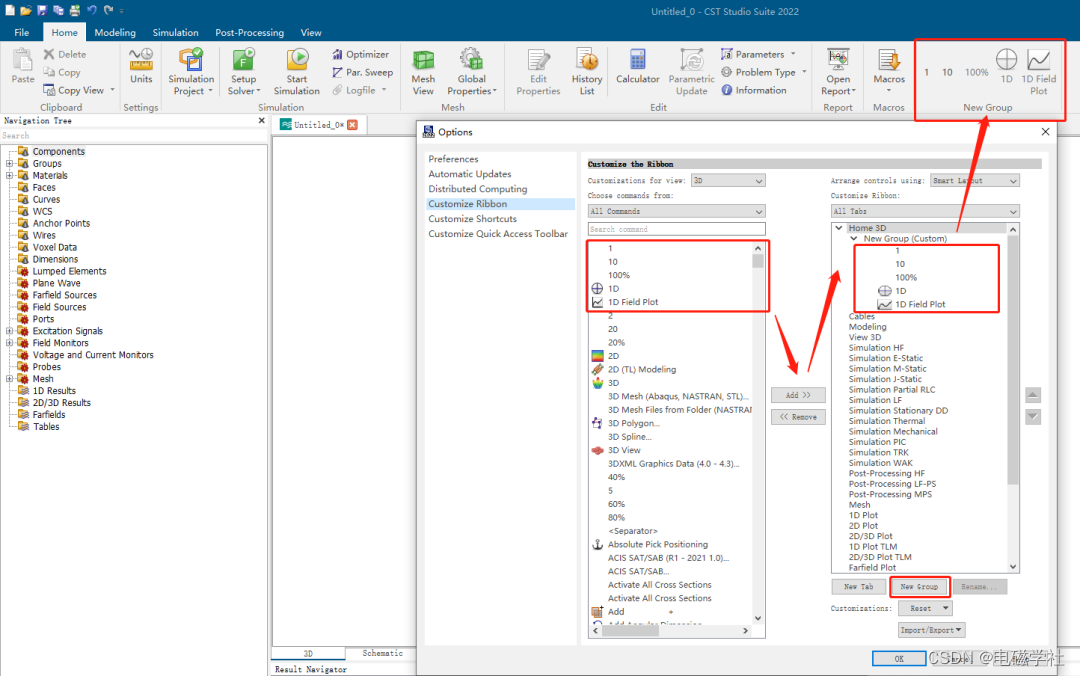
Task: Open the All Tabs dropdown
Action: [925, 212]
